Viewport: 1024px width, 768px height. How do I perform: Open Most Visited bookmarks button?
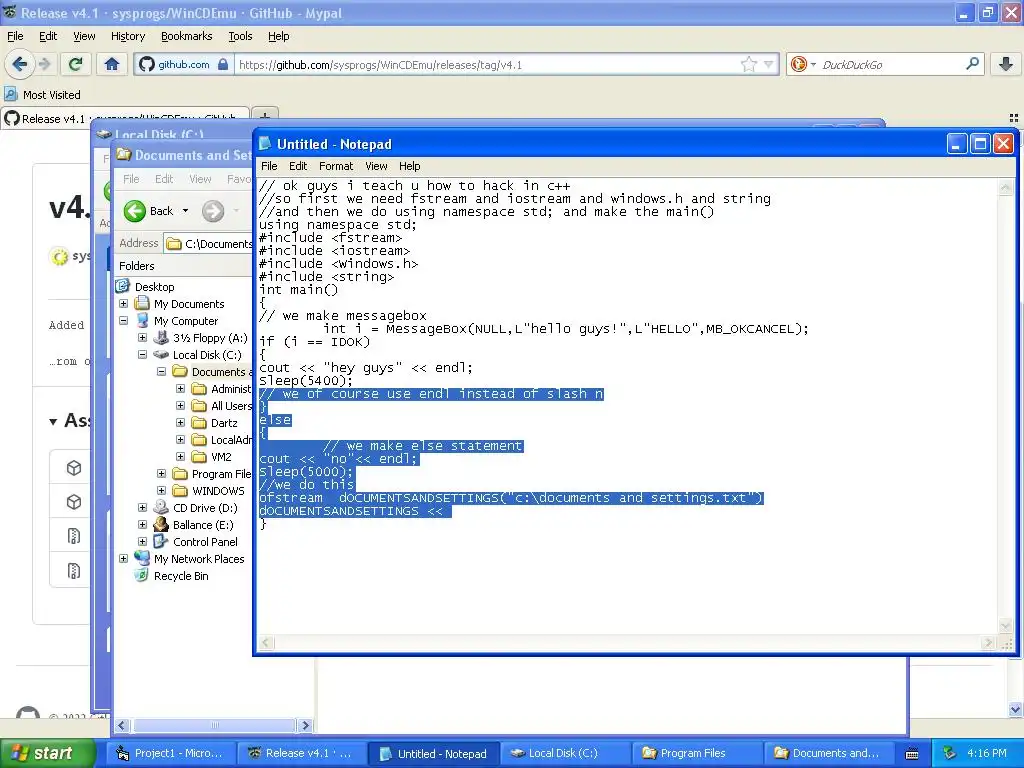click(x=42, y=95)
